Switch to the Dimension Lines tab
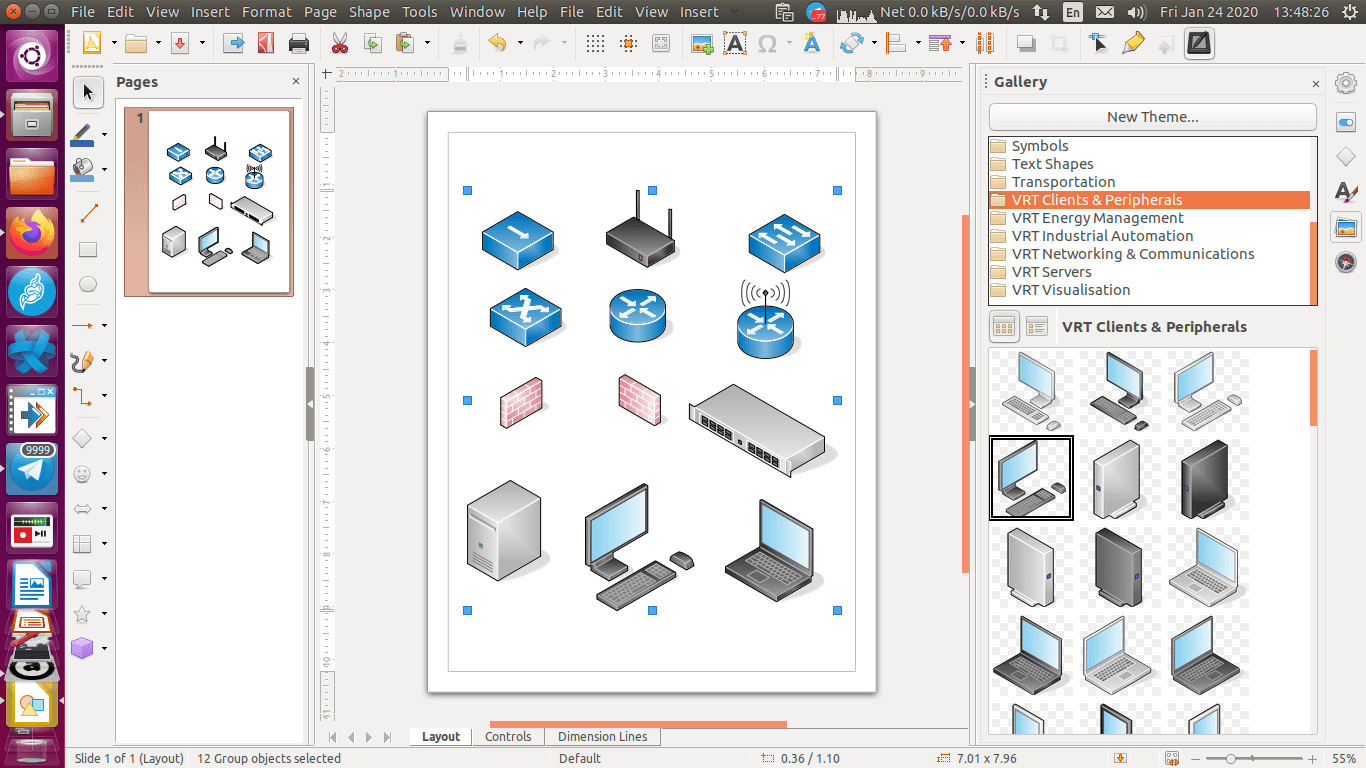This screenshot has height=768, width=1366. pyautogui.click(x=602, y=737)
